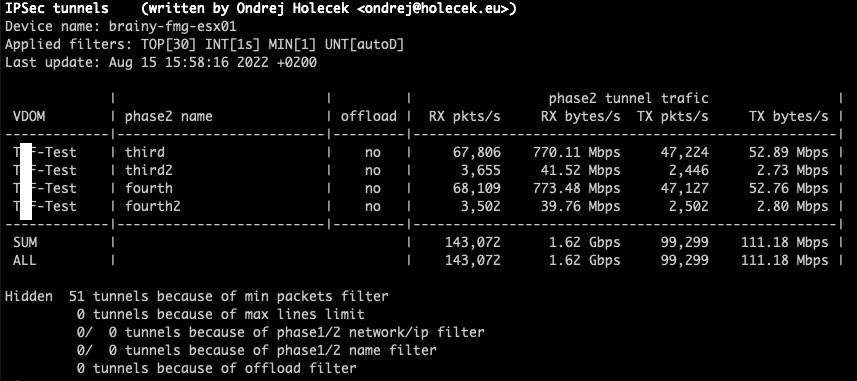Screen dimensions: 857x381
Task: Select the tunnel row named third2
Action: click(x=424, y=170)
